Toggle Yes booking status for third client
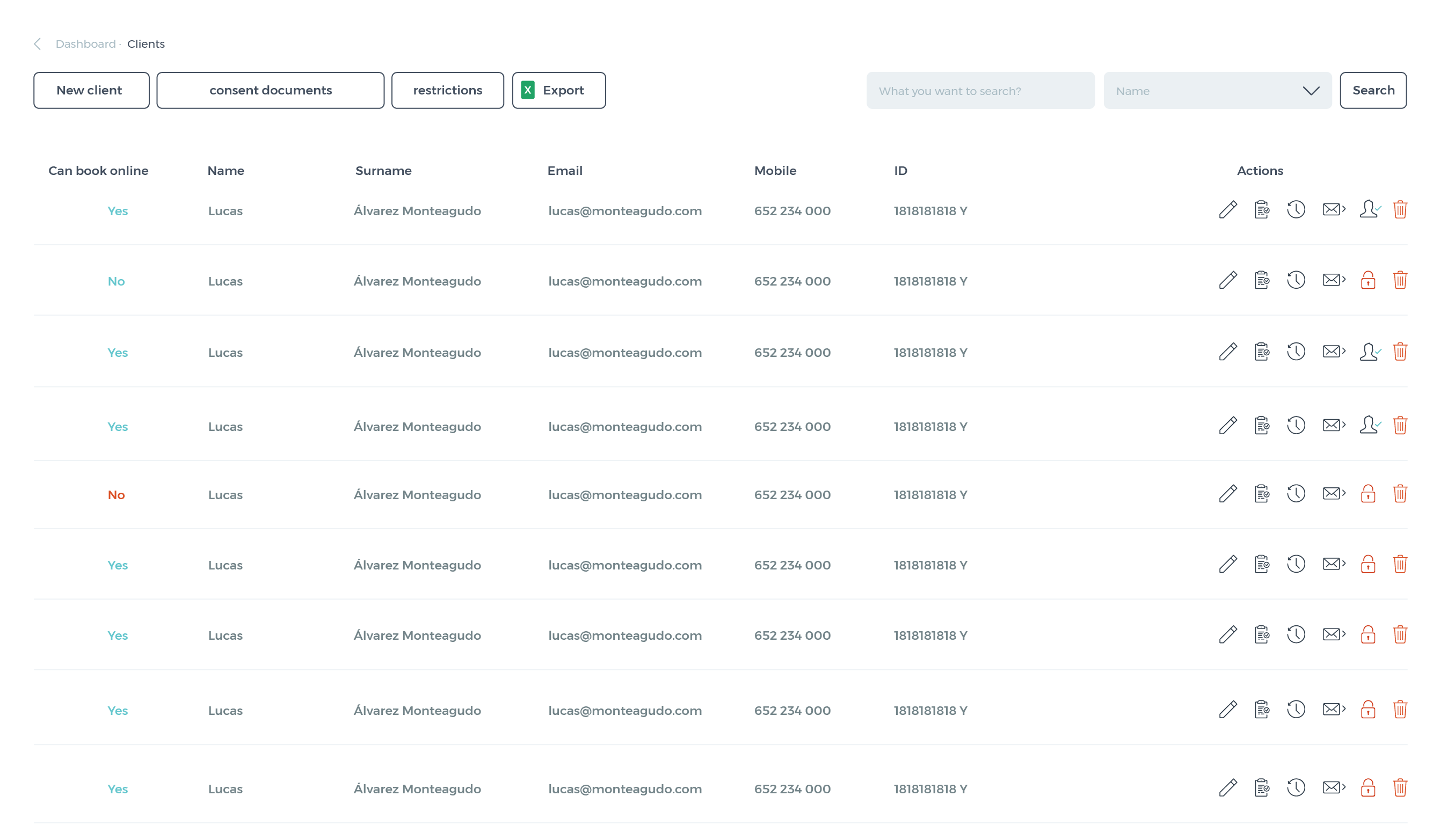 point(118,352)
